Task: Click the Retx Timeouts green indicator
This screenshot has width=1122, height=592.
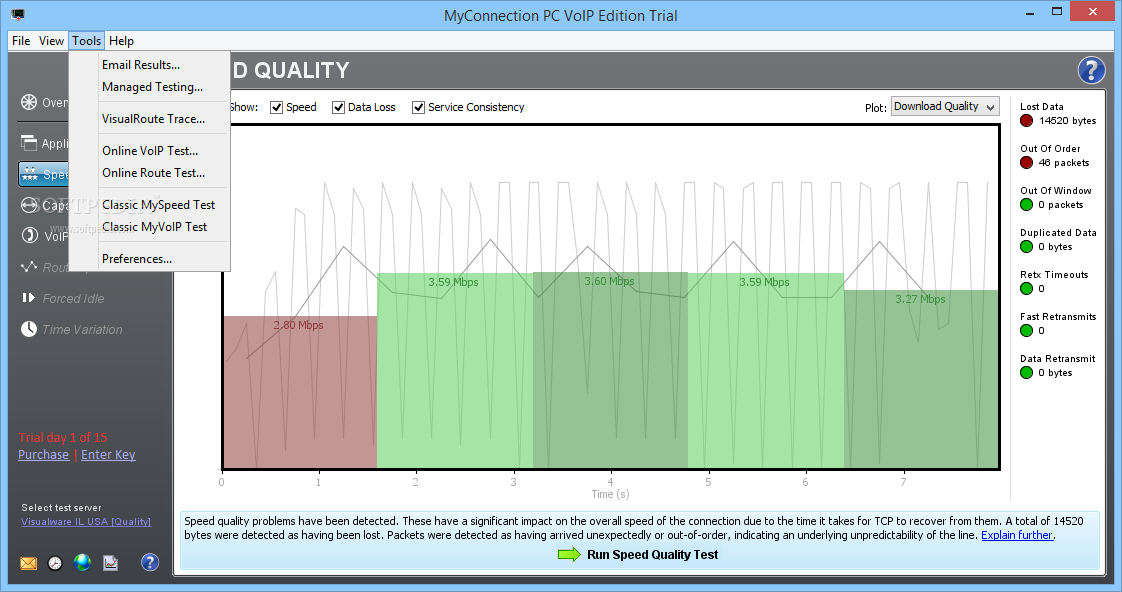Action: pos(1026,288)
